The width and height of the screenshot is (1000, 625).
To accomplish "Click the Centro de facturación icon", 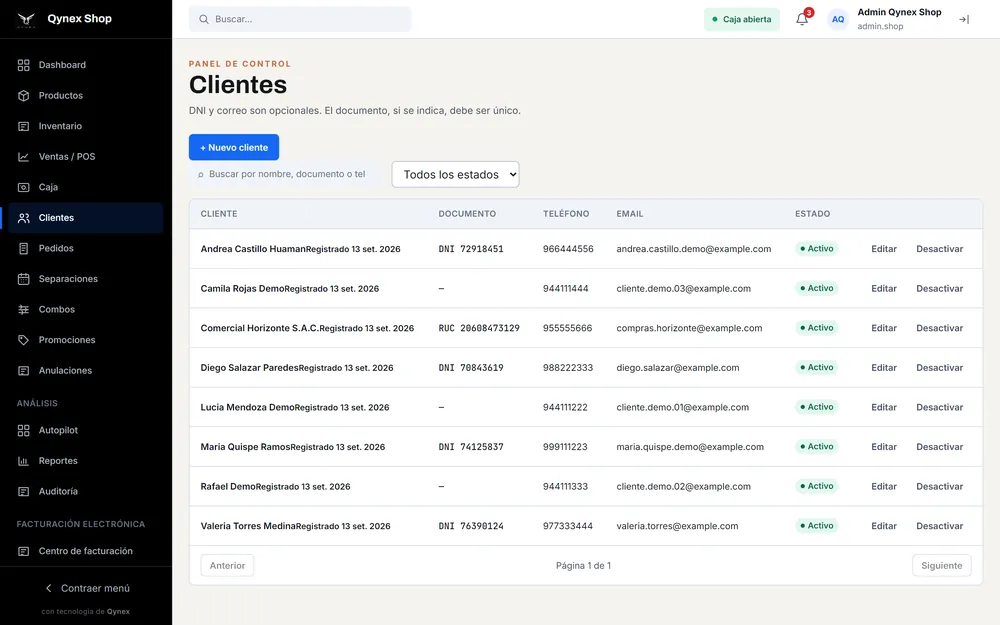I will point(24,551).
